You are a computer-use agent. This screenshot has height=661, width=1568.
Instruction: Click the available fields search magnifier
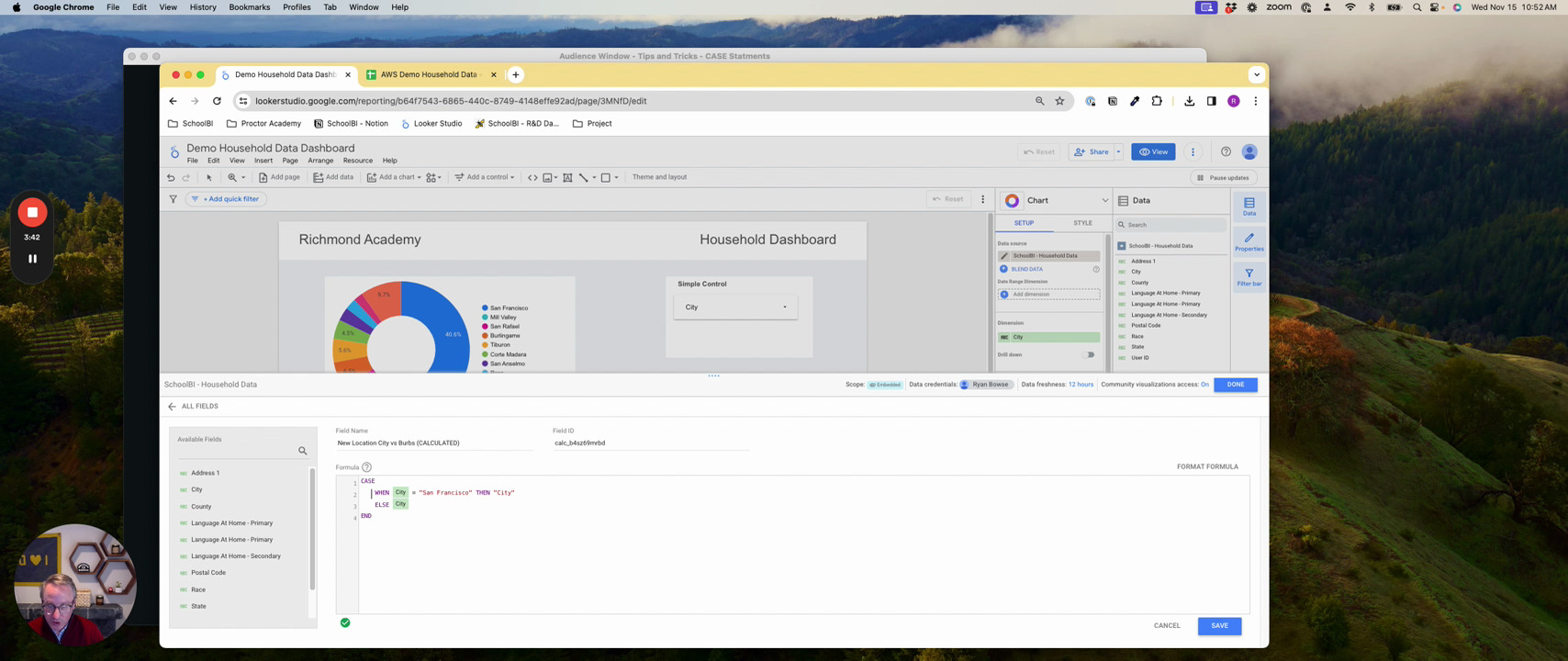pyautogui.click(x=302, y=451)
